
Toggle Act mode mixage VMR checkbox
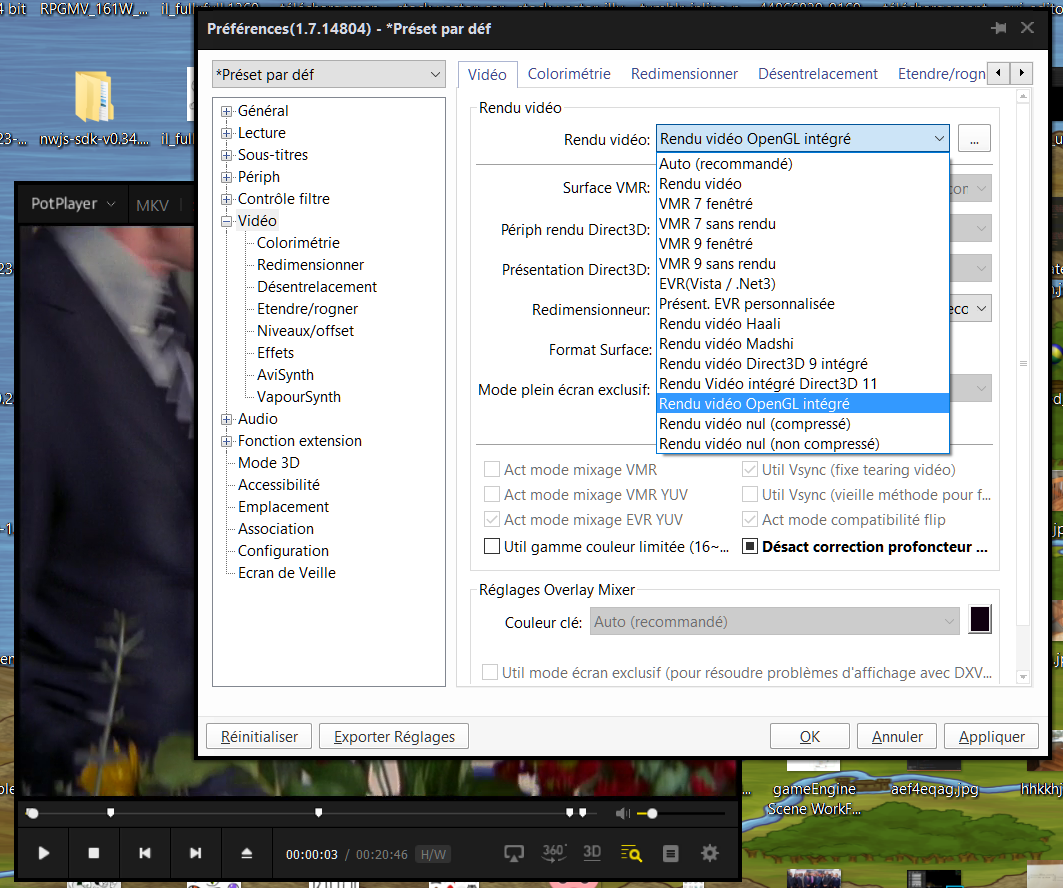492,469
